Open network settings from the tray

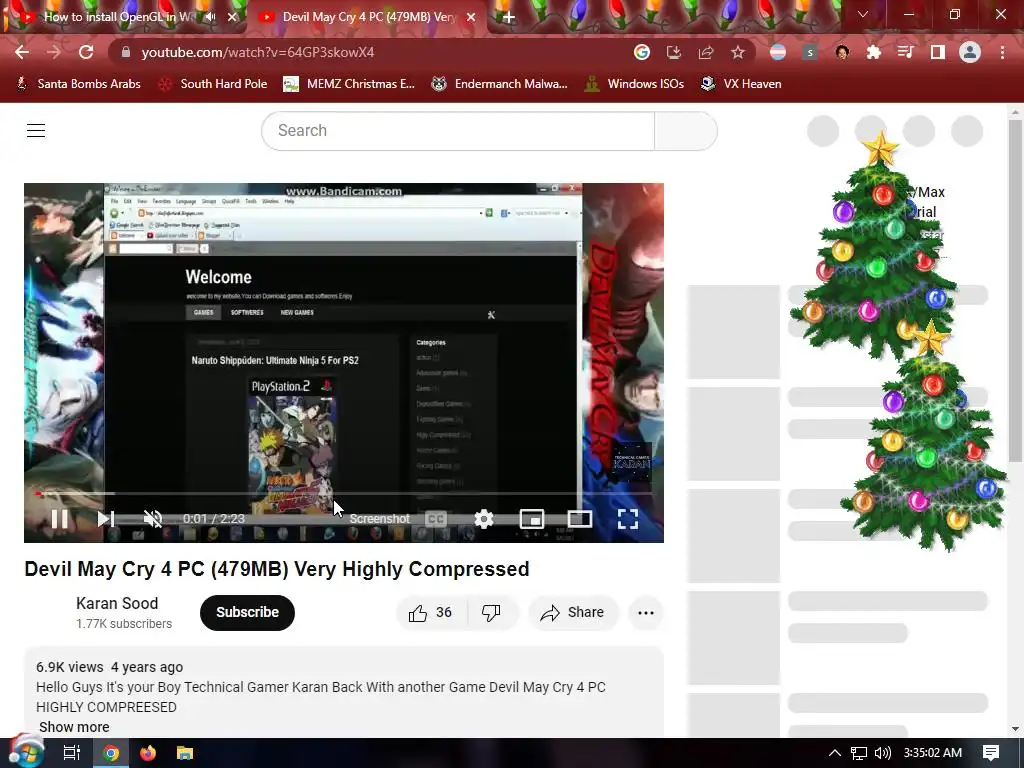click(859, 753)
